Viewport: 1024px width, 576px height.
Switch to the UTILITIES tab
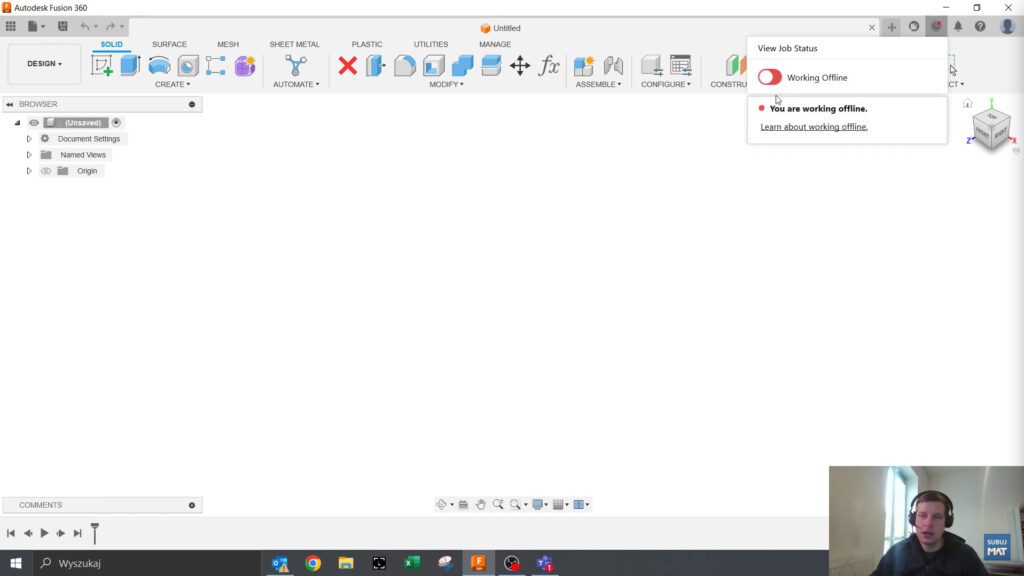[431, 44]
